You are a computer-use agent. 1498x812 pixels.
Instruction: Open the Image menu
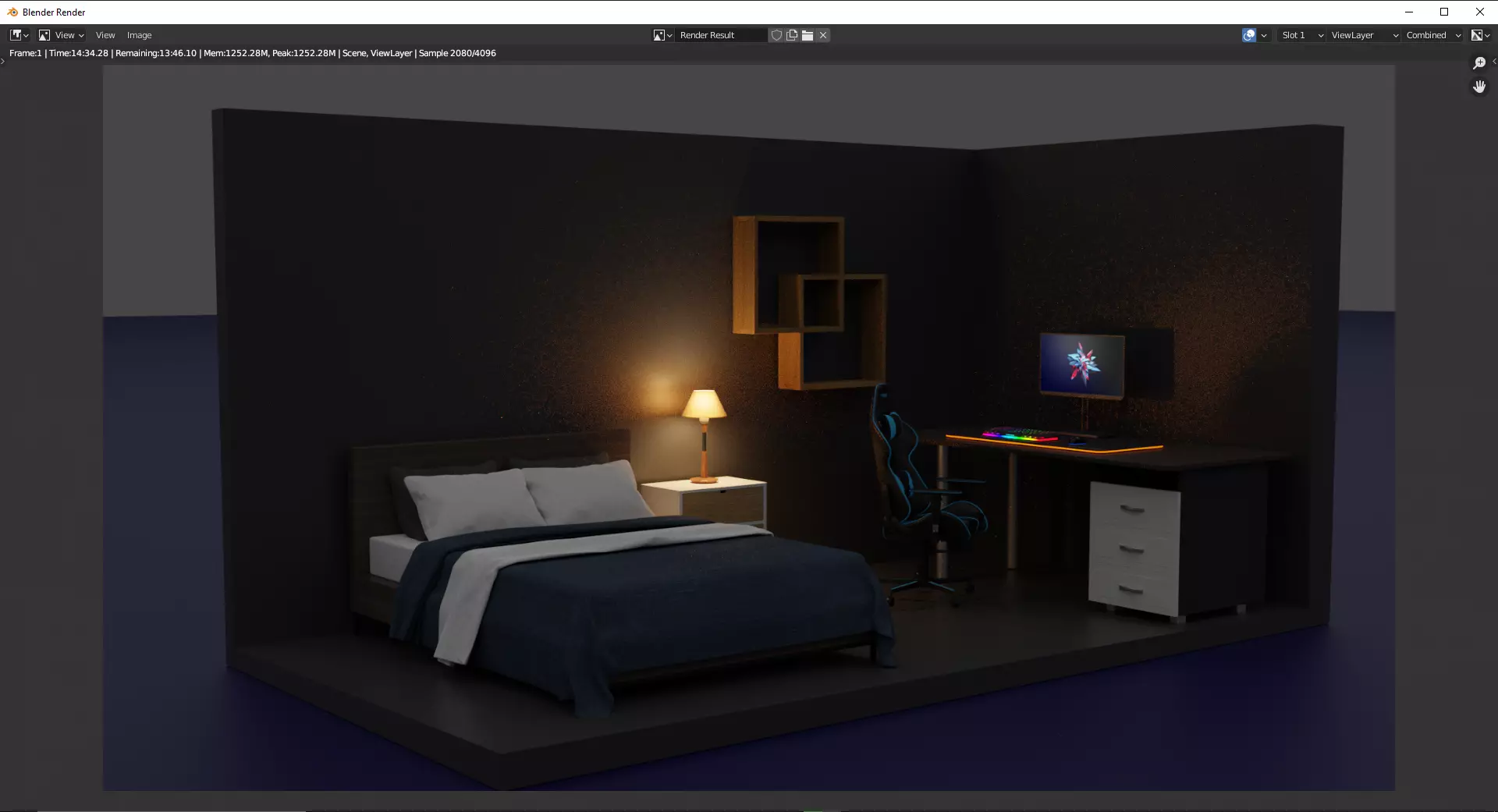[139, 35]
